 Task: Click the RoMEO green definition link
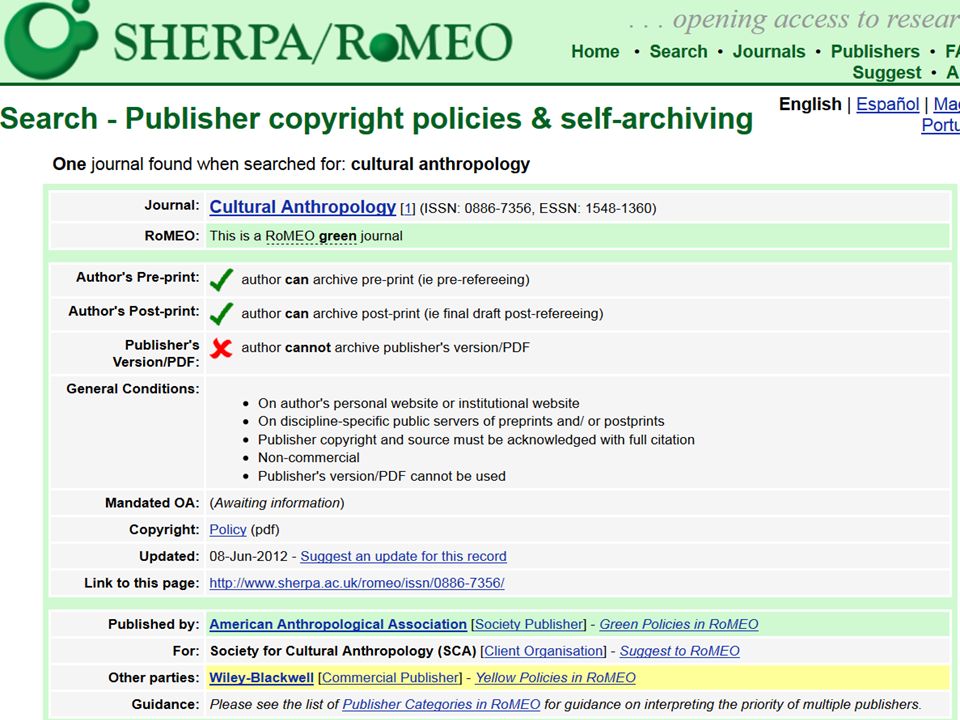pos(310,236)
